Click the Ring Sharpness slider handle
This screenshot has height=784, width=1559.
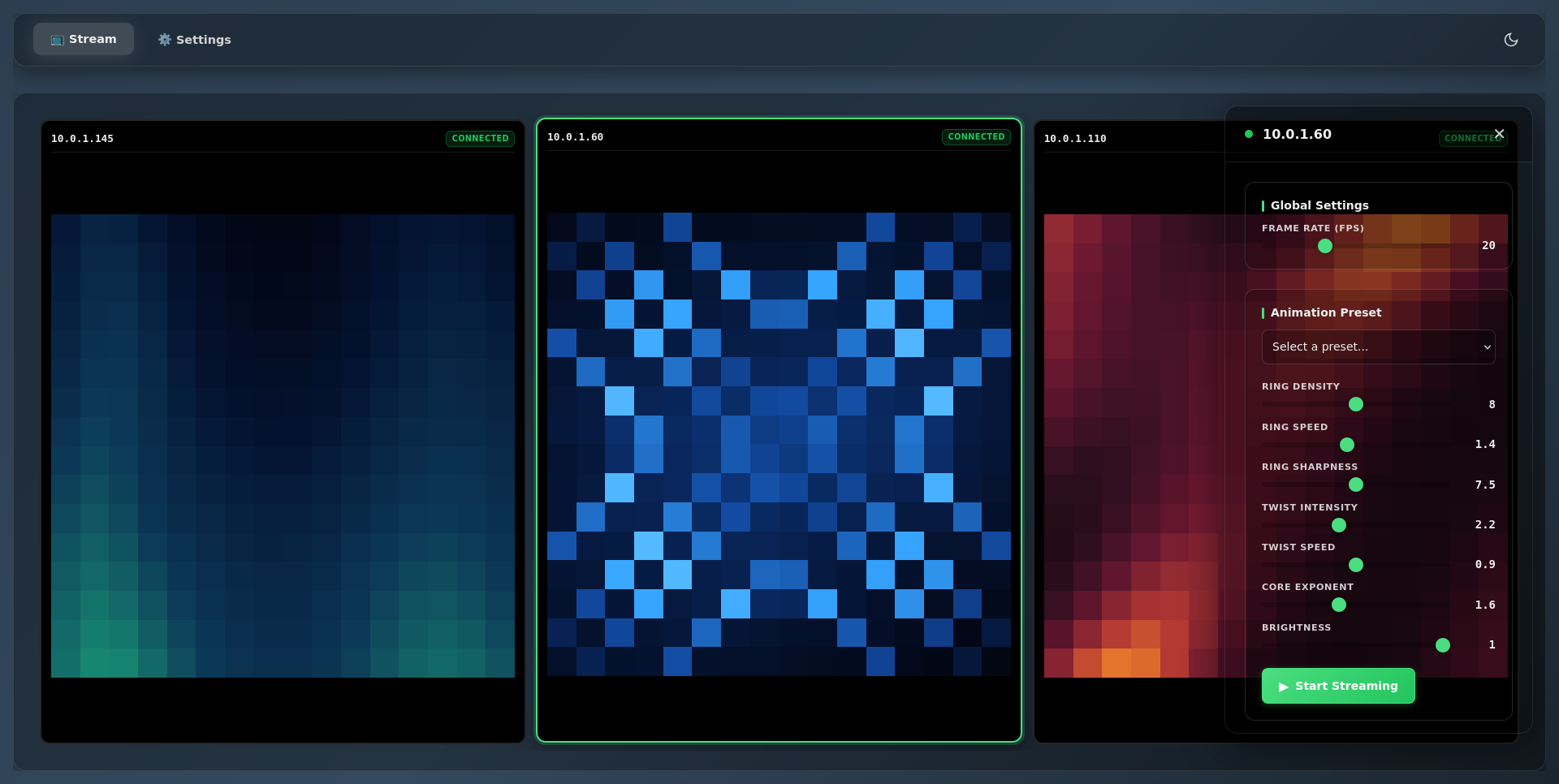tap(1356, 485)
